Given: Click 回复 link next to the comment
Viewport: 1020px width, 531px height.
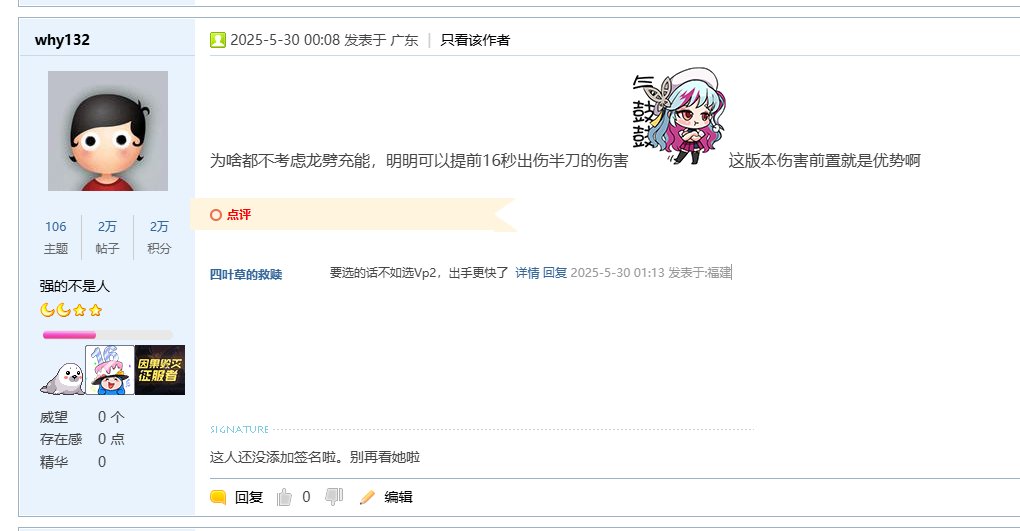Looking at the screenshot, I should (555, 273).
